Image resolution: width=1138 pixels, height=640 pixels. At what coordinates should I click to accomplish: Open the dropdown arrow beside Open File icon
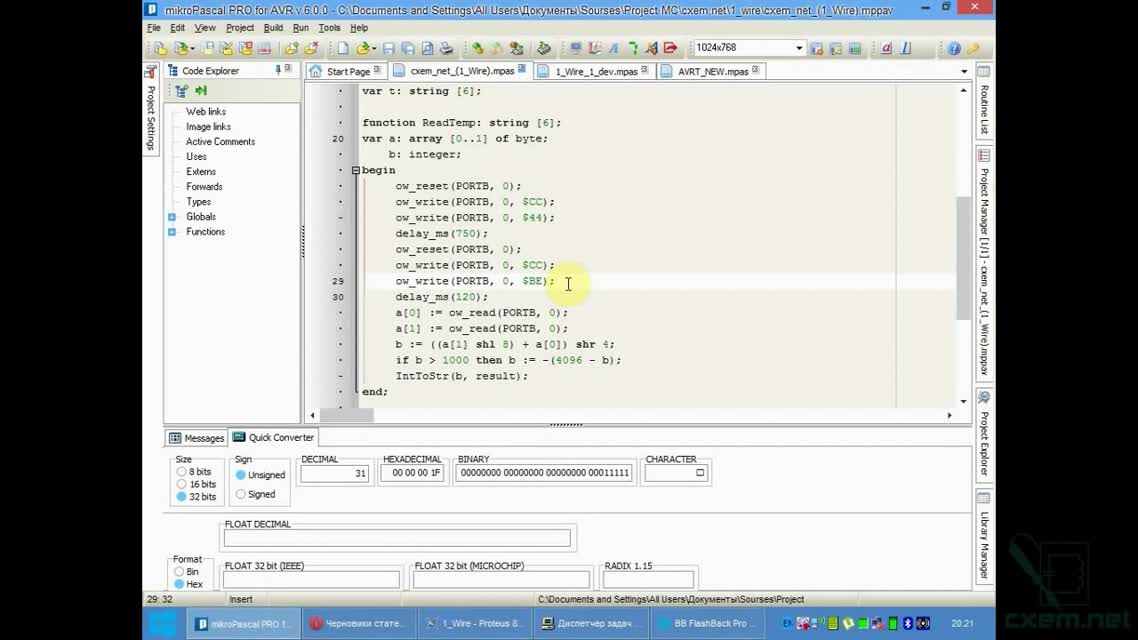tap(374, 49)
